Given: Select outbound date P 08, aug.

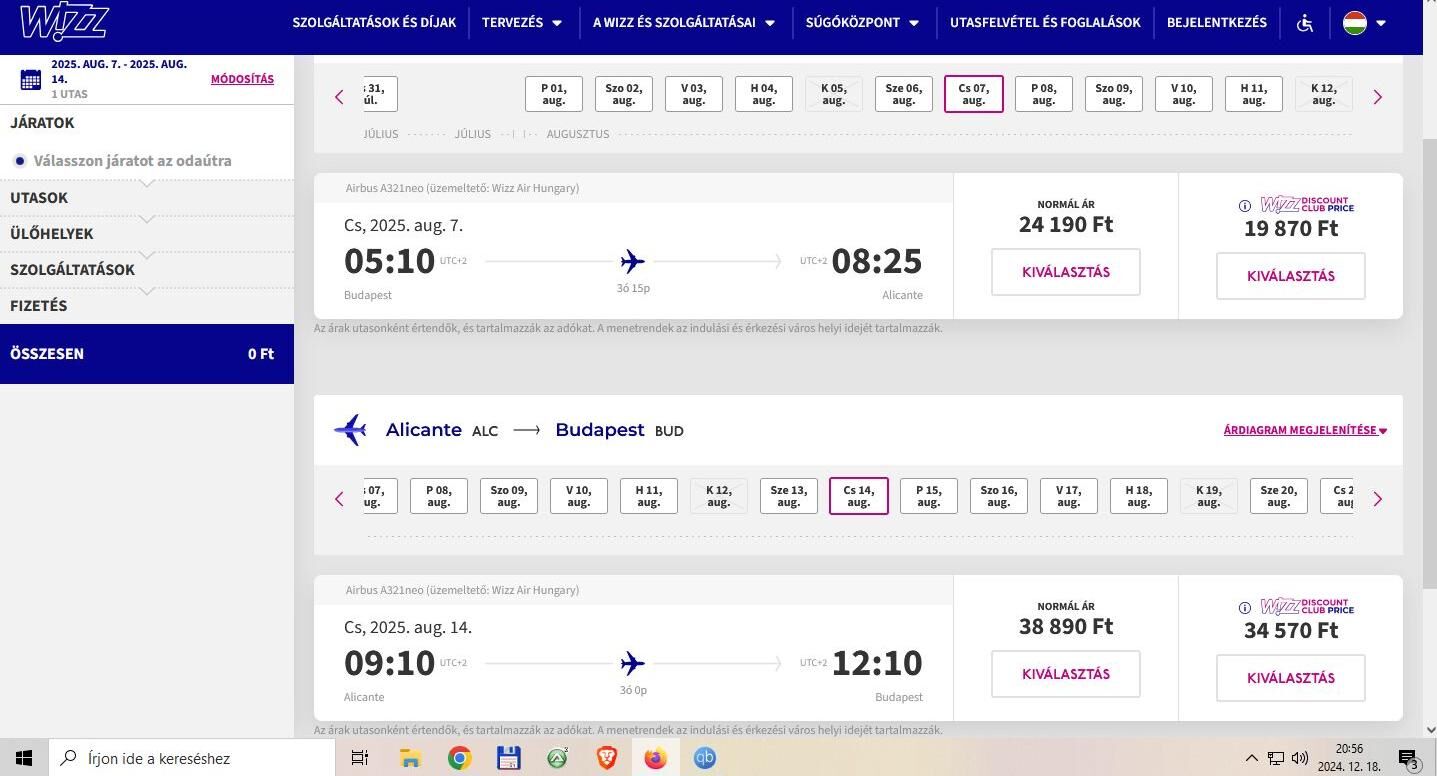Looking at the screenshot, I should point(1044,94).
